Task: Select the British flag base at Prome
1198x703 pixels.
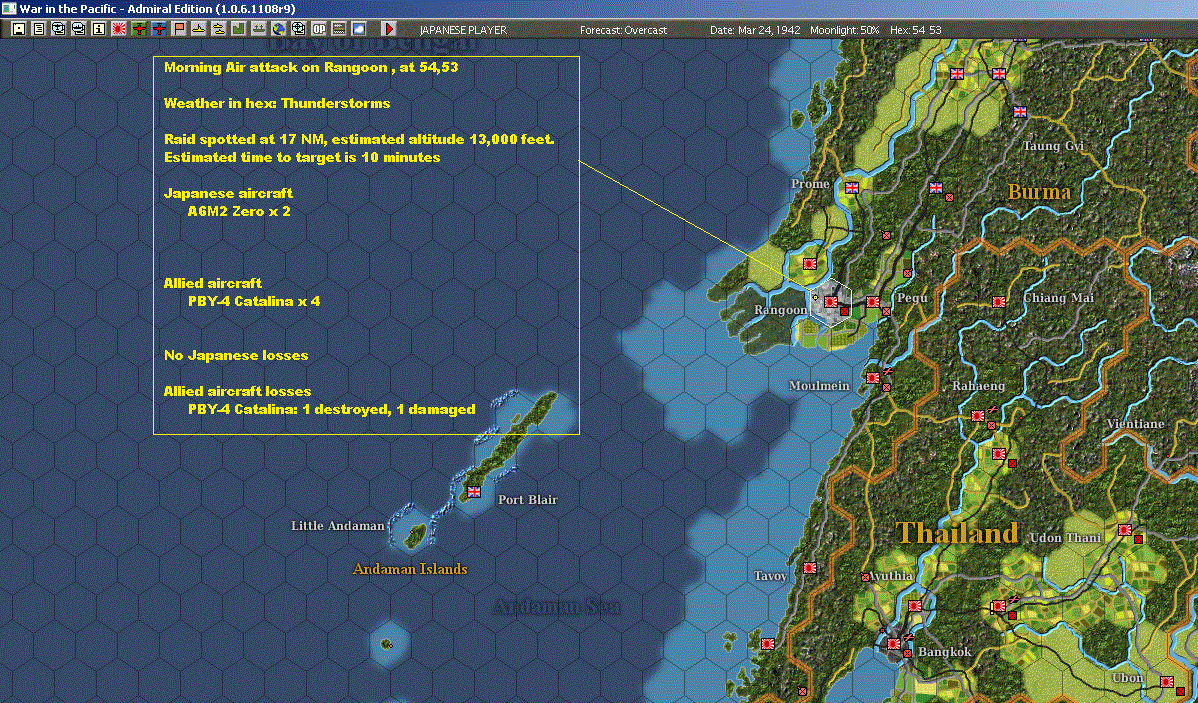Action: (852, 187)
